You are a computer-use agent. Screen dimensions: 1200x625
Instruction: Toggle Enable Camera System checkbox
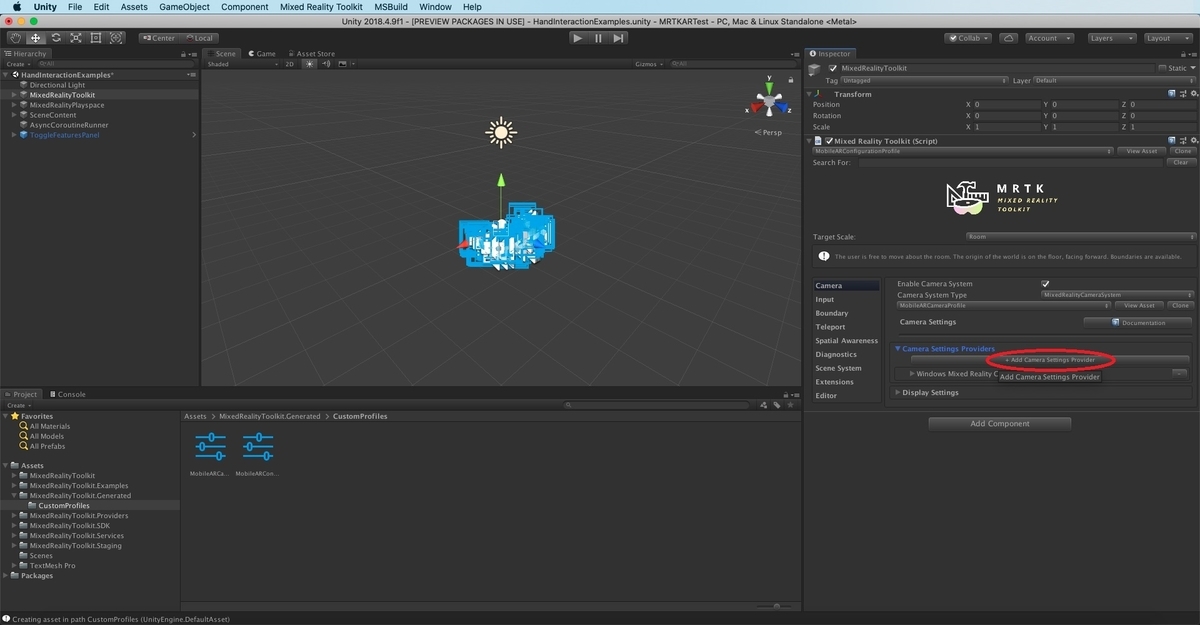tap(1046, 284)
